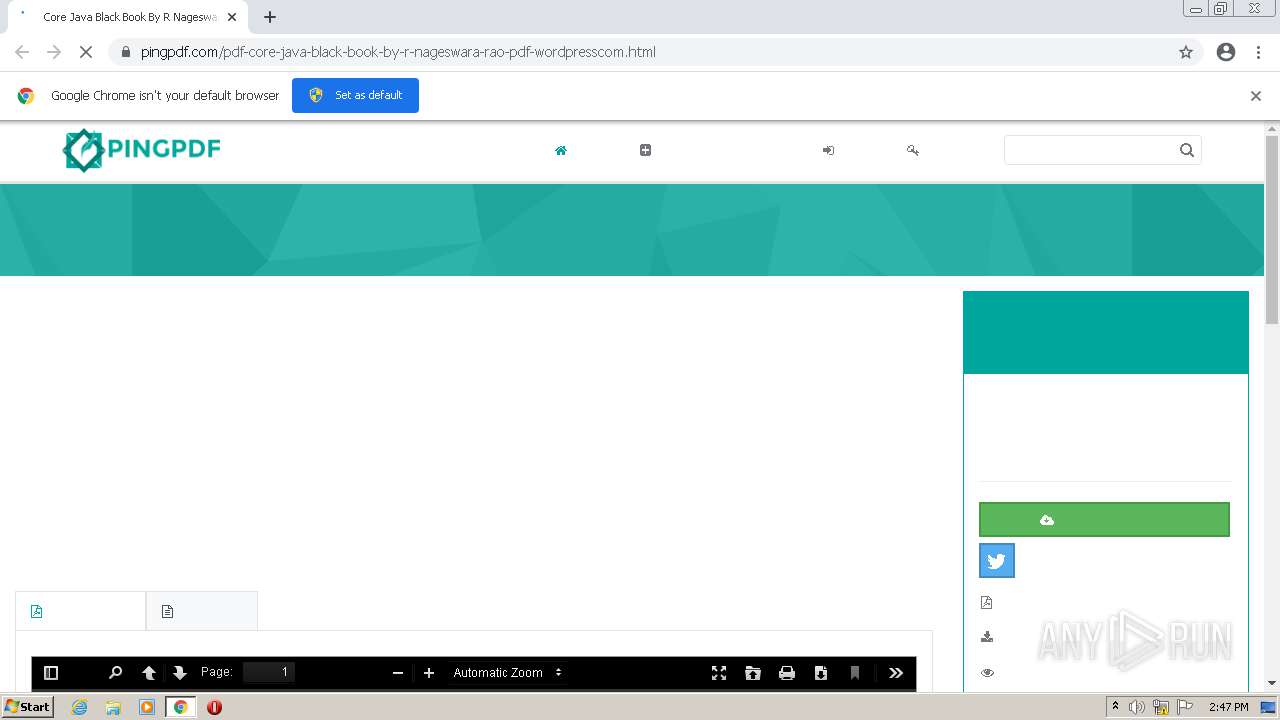This screenshot has height=720, width=1280.
Task: Open Chrome's three-dot menu
Action: (1259, 52)
